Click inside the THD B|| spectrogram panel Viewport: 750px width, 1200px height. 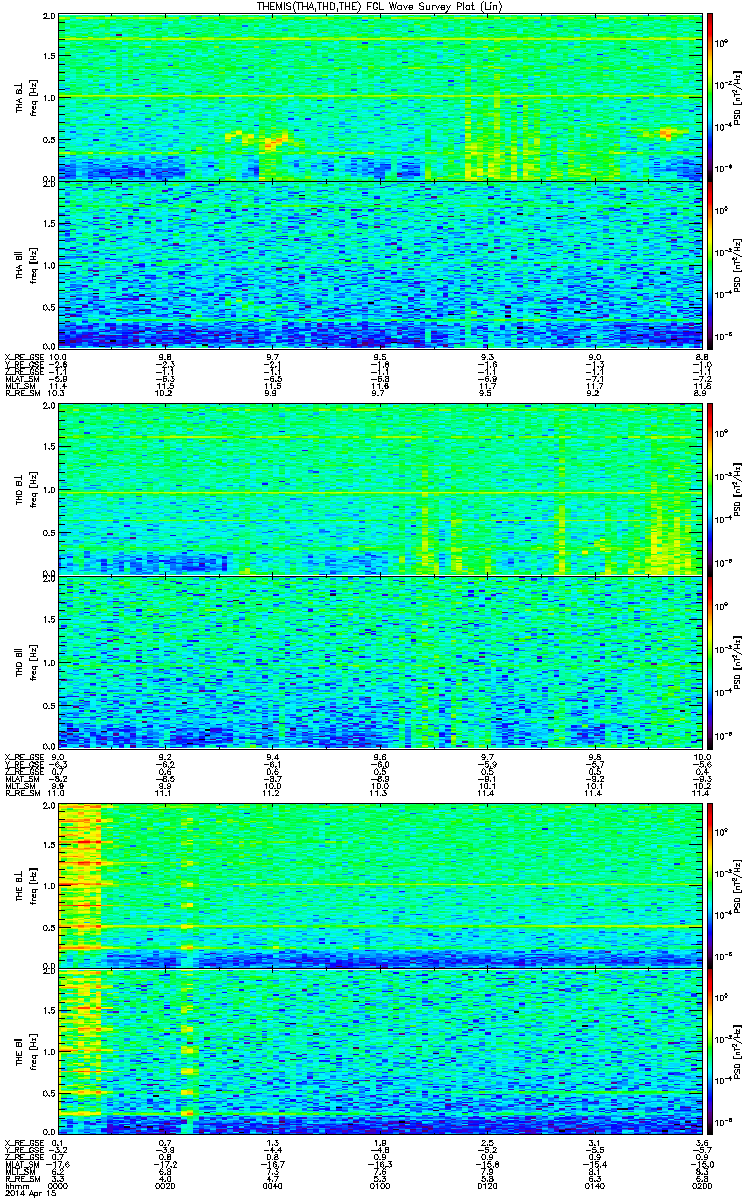tap(380, 660)
